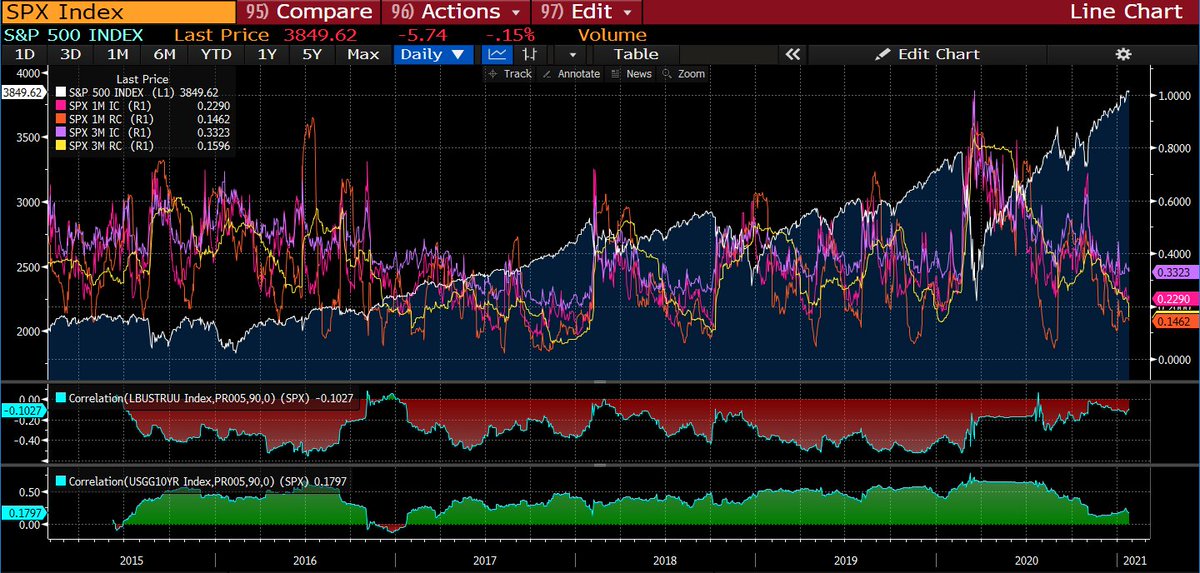Click the Zoom magnifier icon
This screenshot has height=573, width=1200.
pos(668,74)
